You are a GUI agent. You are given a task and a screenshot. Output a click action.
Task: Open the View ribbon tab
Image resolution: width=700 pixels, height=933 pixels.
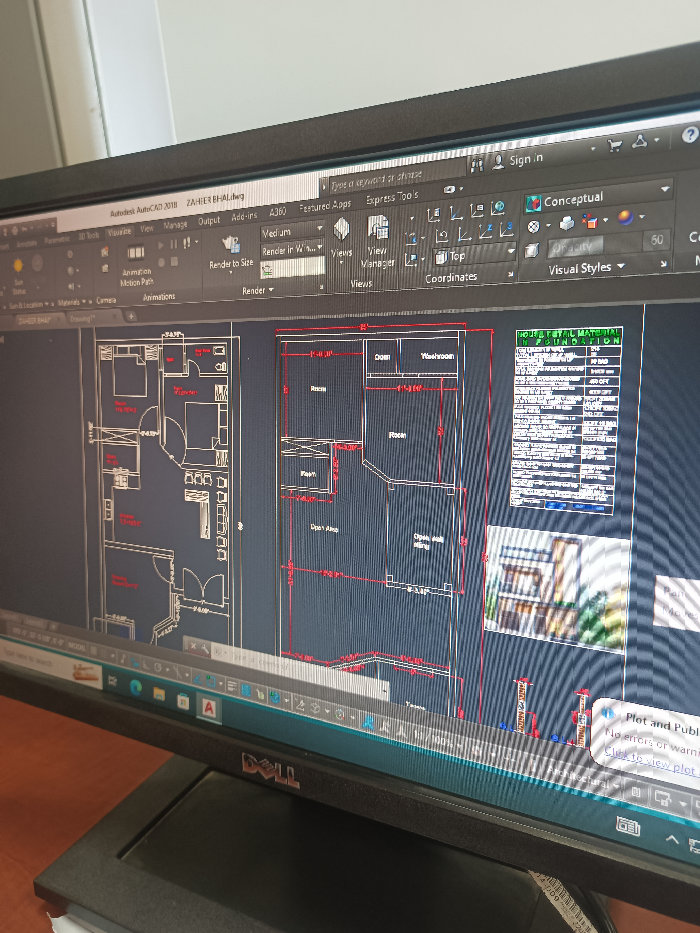147,228
